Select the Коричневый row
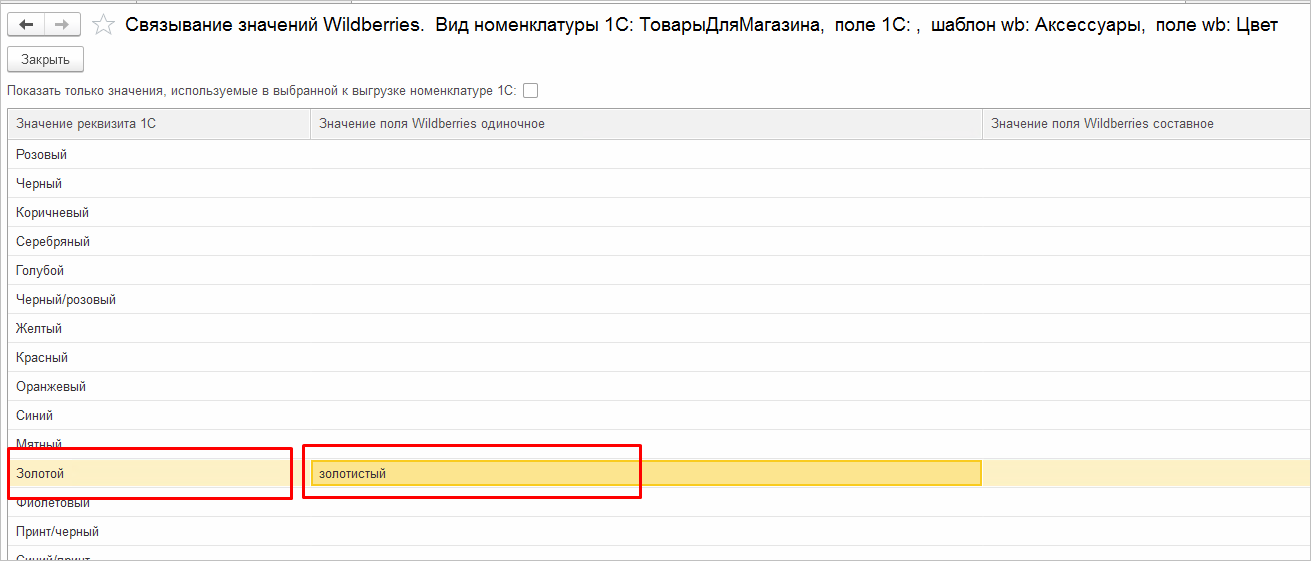Screen dimensions: 1311x561 tap(660, 213)
